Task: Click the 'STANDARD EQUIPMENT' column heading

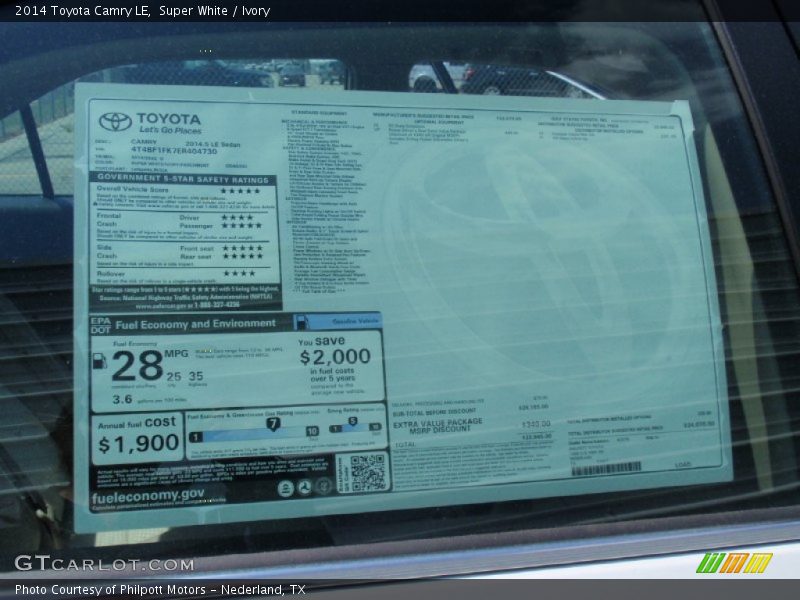Action: pyautogui.click(x=319, y=113)
